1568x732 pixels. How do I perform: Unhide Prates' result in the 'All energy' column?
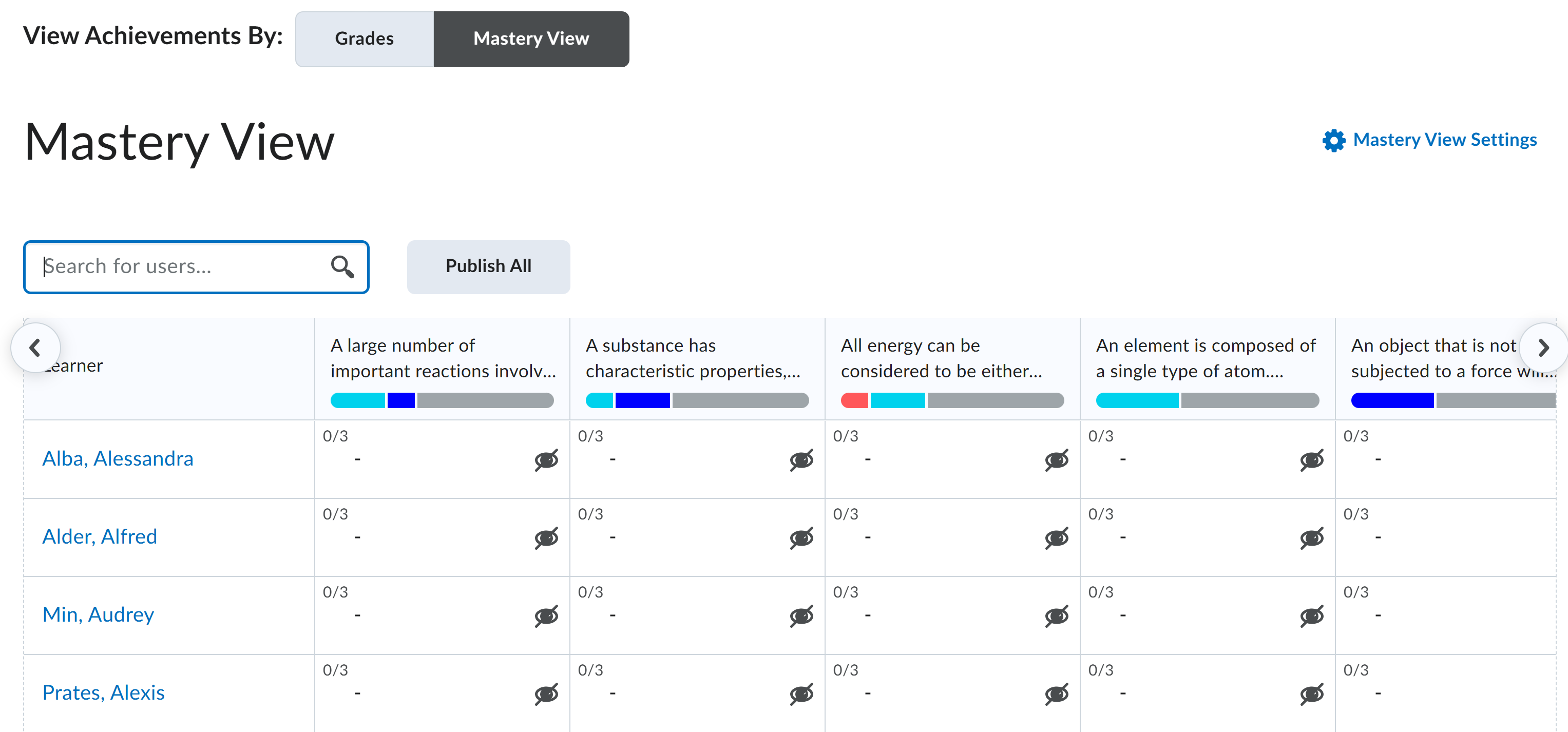pyautogui.click(x=1057, y=693)
